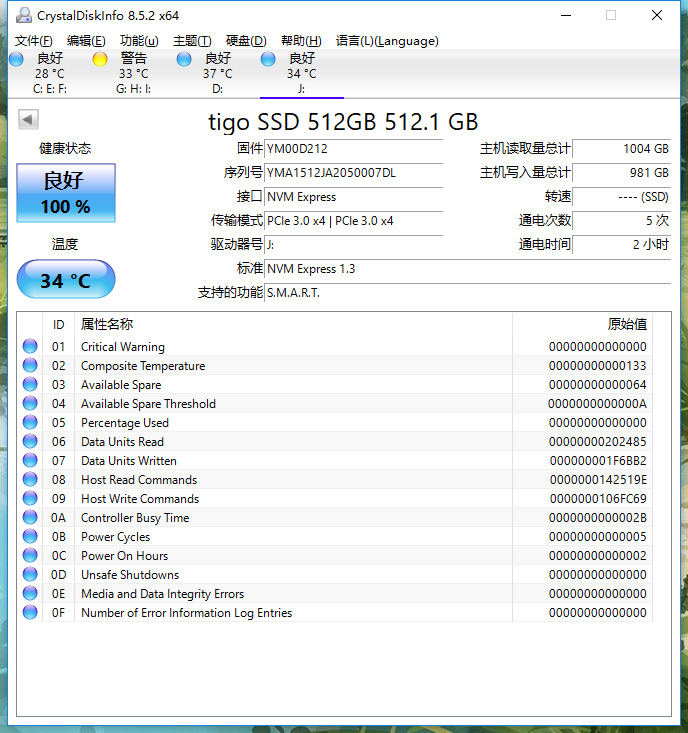Open the 主题(T) menu
Viewport: 688px width, 733px height.
[192, 41]
